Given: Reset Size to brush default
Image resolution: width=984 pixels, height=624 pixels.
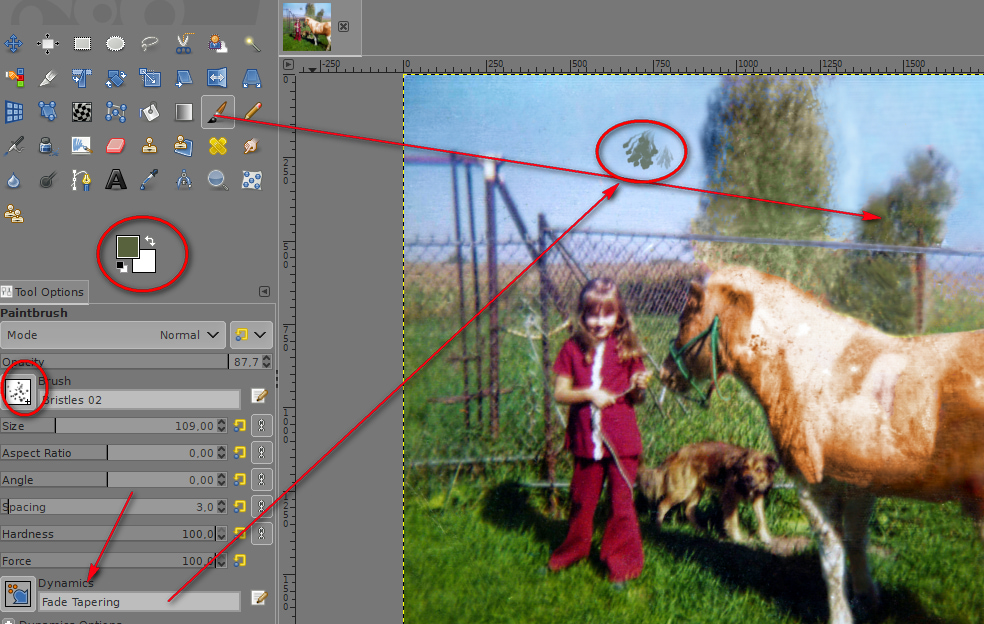Looking at the screenshot, I should 239,426.
